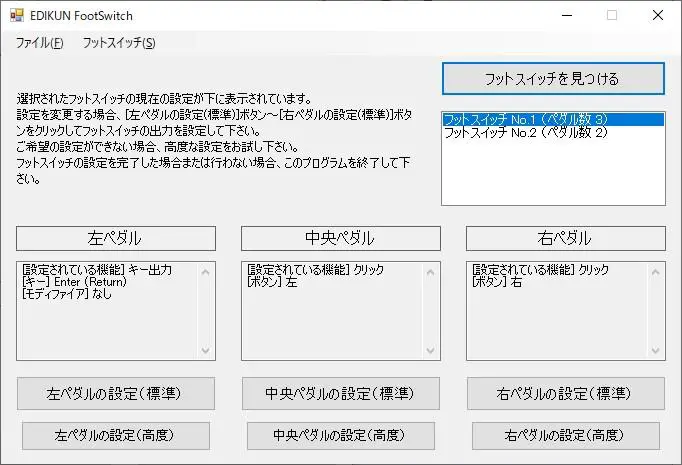The width and height of the screenshot is (682, 465).
Task: Click the [設定されている機能] キー出力 line
Action: pyautogui.click(x=97, y=270)
